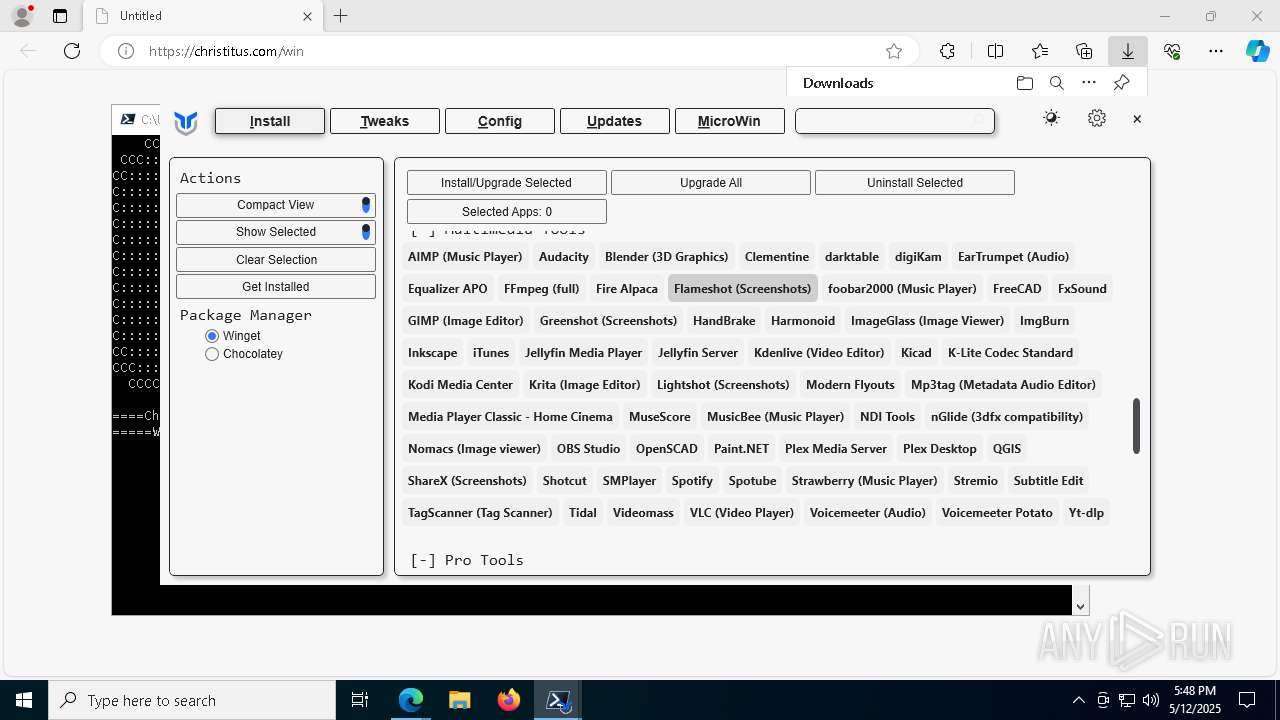Add page to favorites star icon
Viewport: 1280px width, 720px height.
click(x=894, y=51)
